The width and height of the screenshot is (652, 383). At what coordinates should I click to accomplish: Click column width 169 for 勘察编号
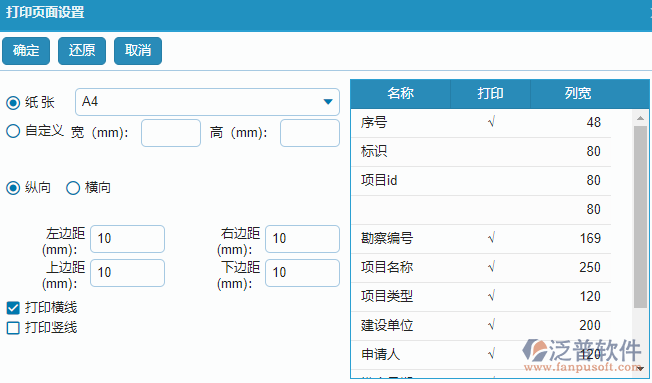click(x=590, y=239)
